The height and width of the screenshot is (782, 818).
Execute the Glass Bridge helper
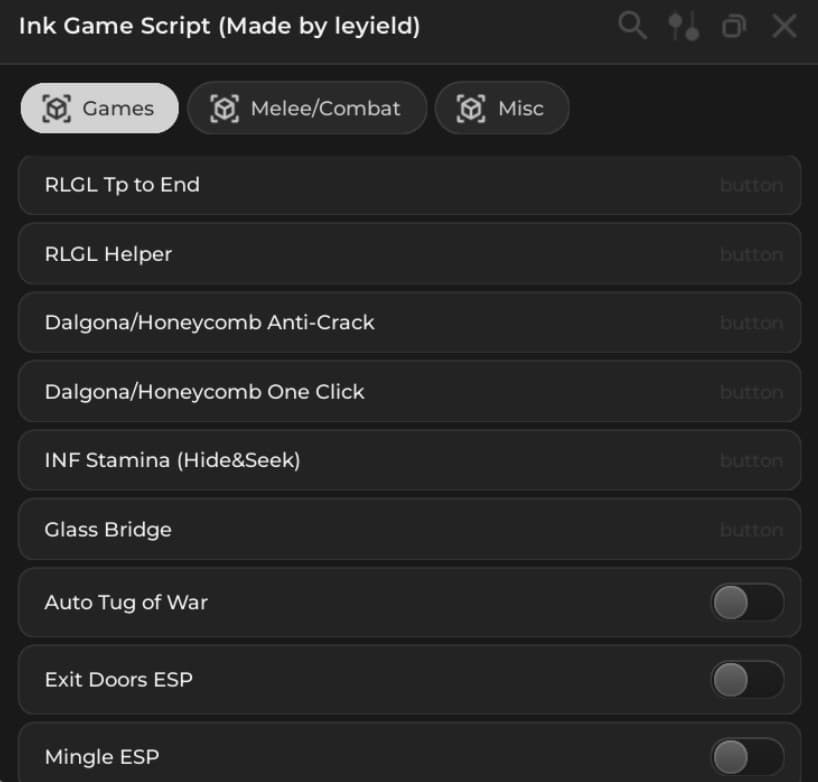pos(409,529)
